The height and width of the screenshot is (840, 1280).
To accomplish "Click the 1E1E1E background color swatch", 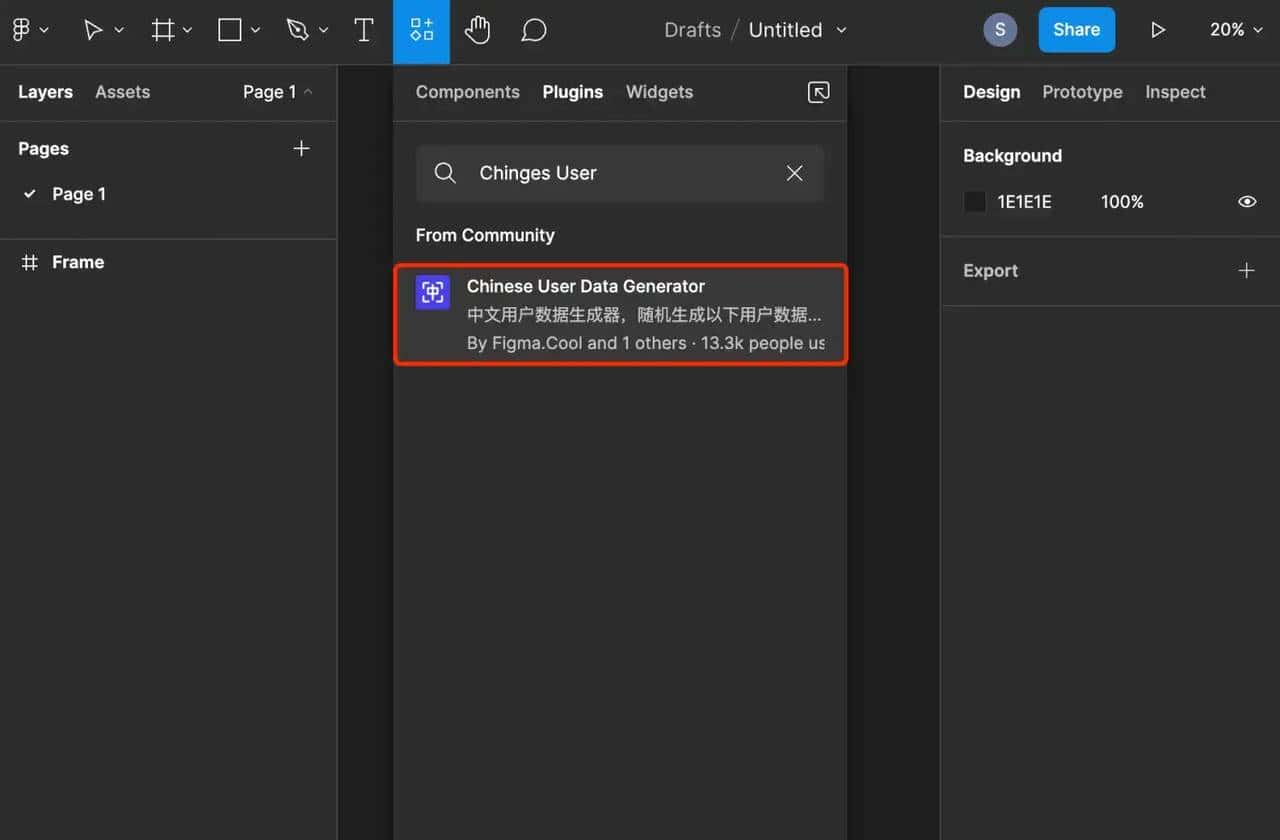I will pyautogui.click(x=975, y=202).
